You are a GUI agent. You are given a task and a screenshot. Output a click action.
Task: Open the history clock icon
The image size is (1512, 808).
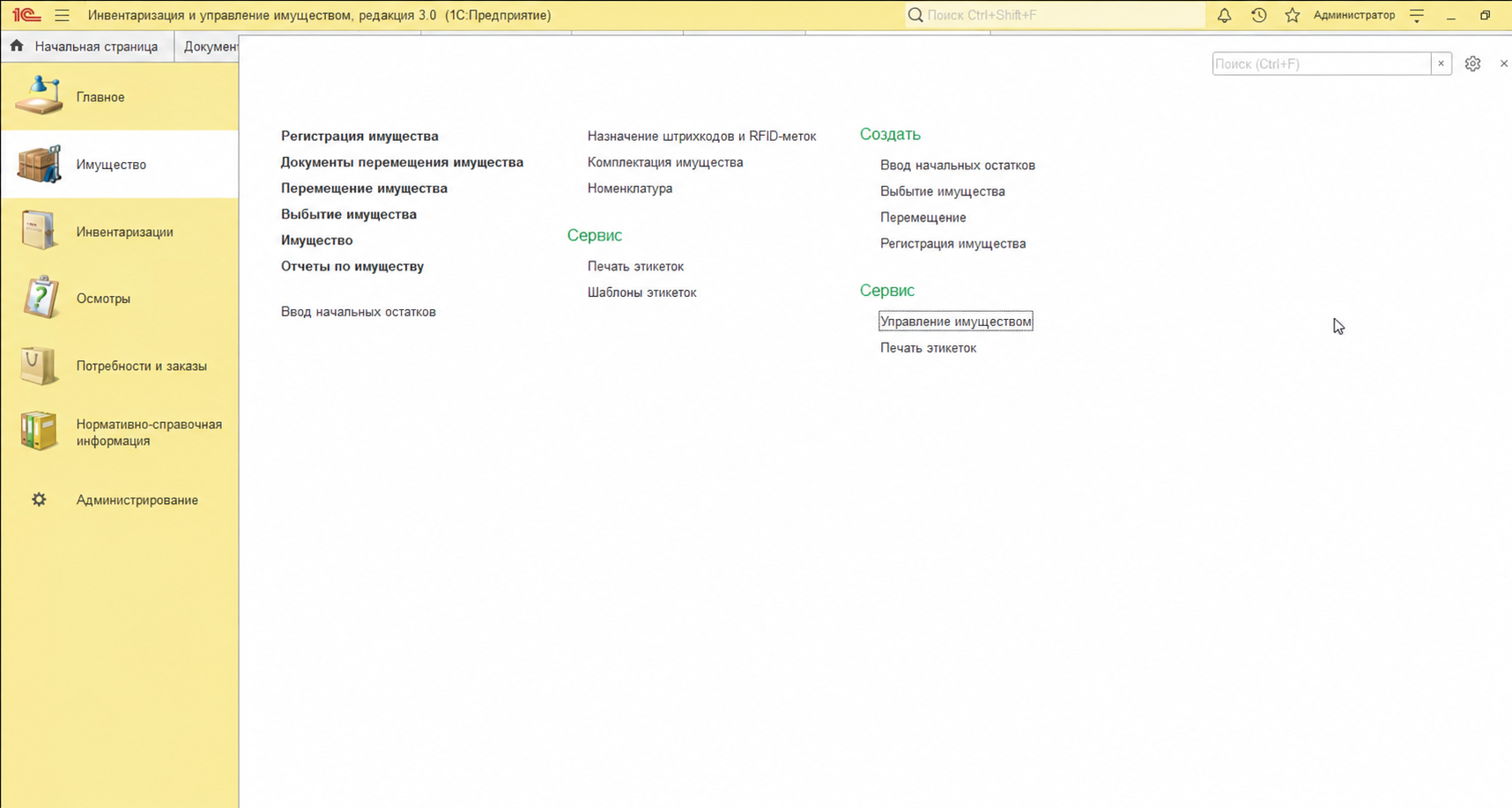tap(1258, 15)
